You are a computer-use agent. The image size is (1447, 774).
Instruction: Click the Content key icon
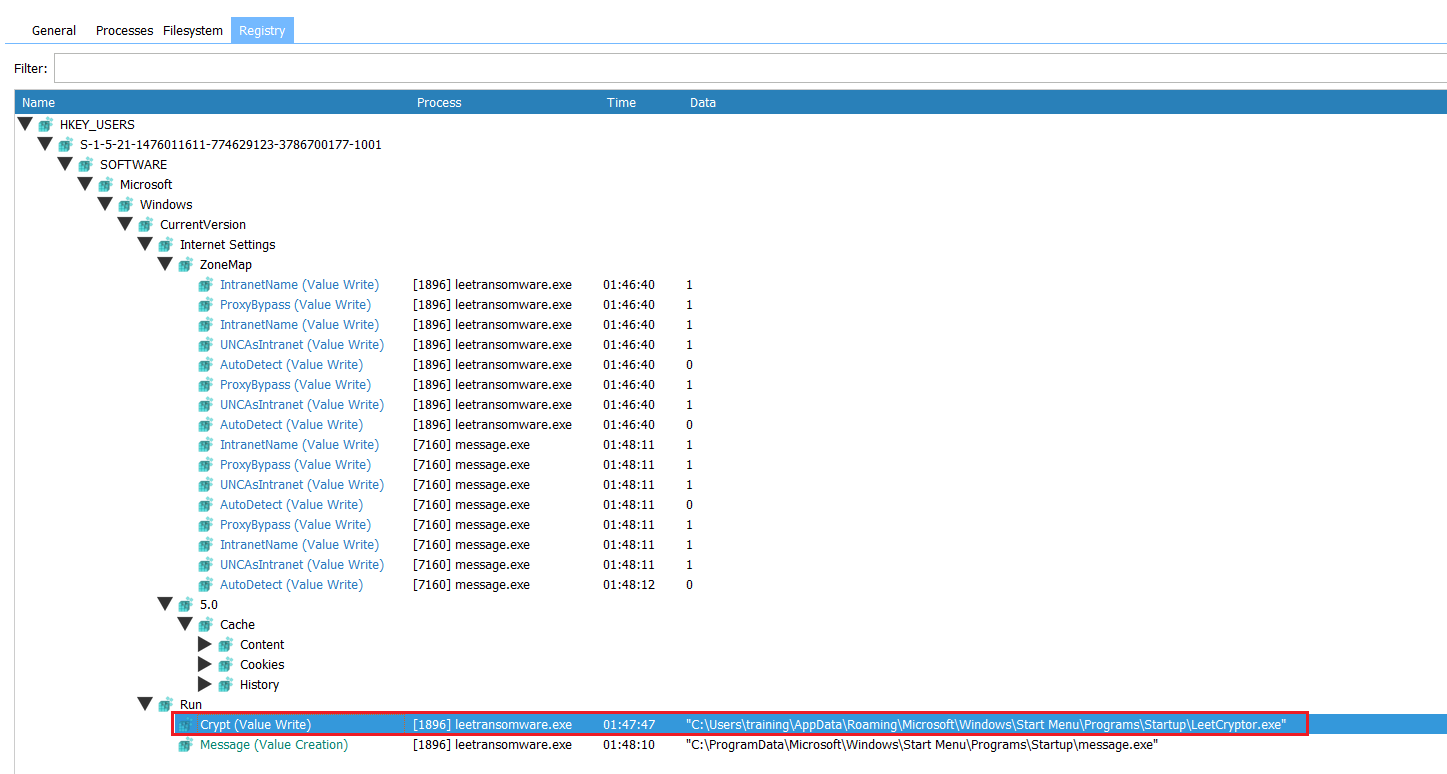click(225, 644)
